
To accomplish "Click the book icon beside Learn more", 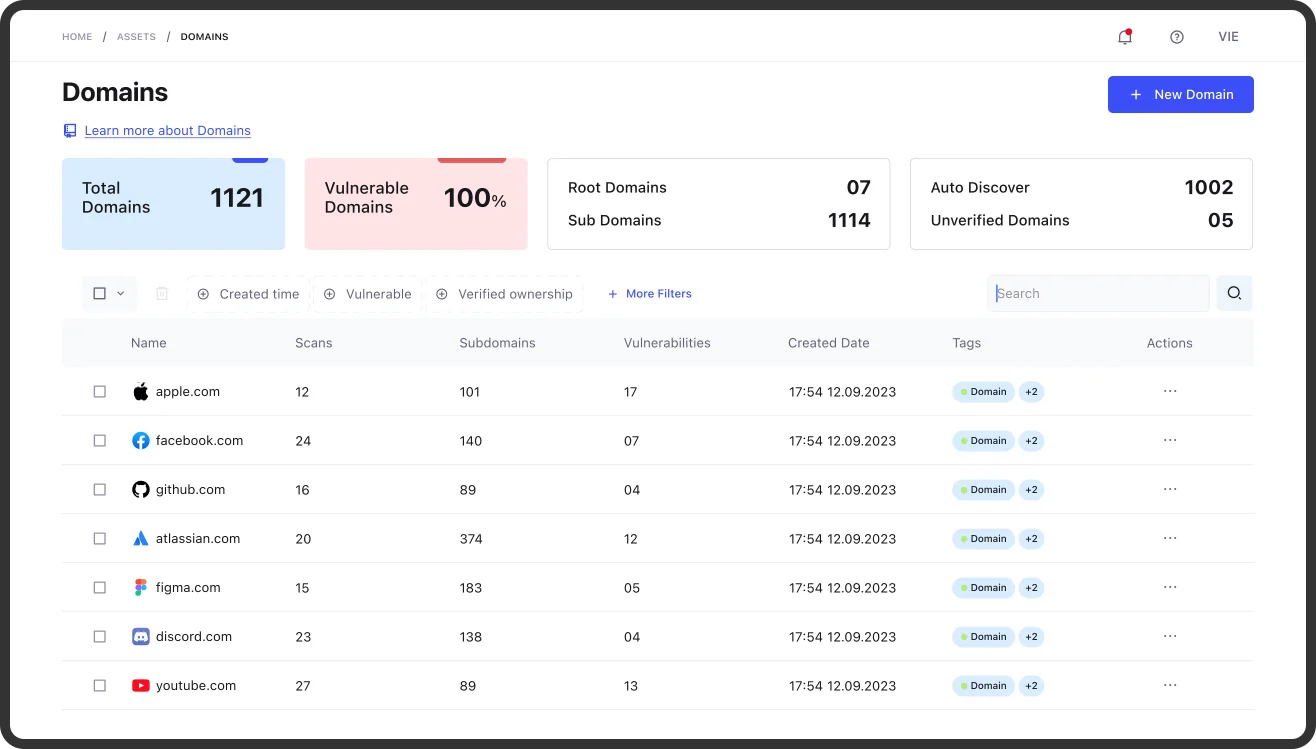I will [70, 131].
